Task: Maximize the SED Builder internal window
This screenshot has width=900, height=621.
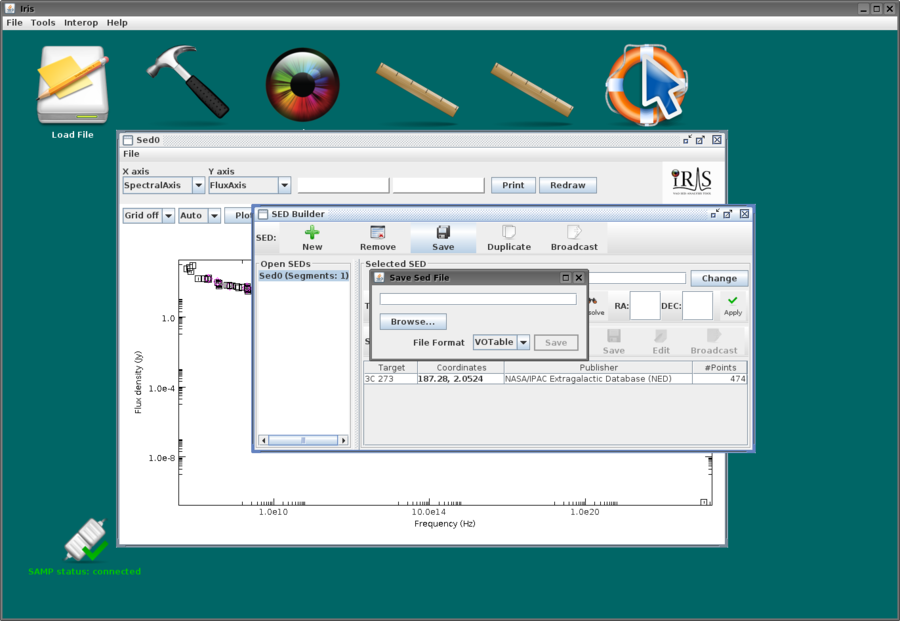Action: (x=728, y=214)
